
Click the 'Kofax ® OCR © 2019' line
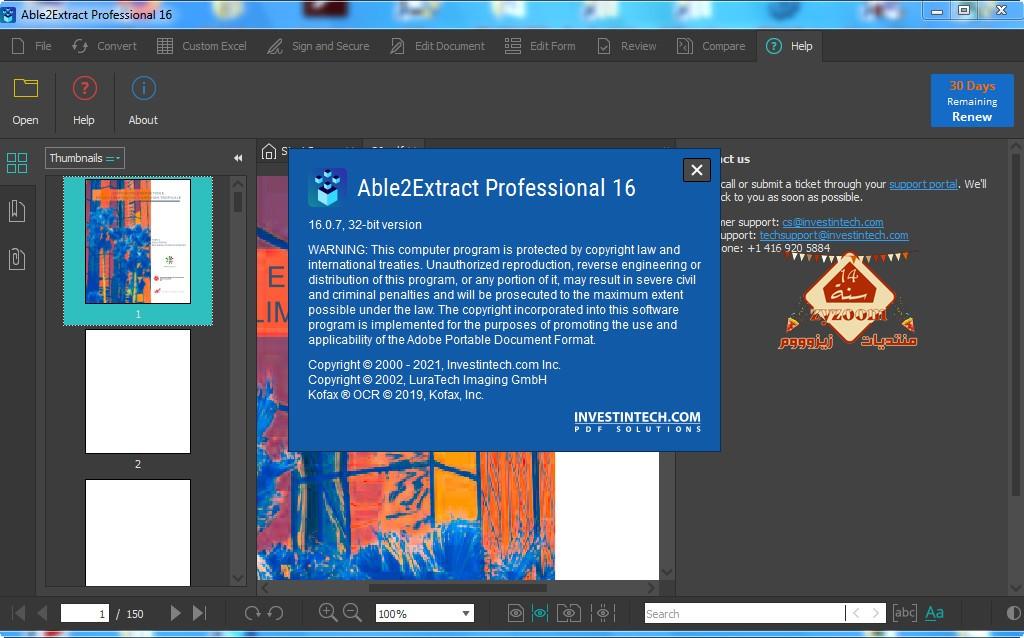tap(396, 394)
